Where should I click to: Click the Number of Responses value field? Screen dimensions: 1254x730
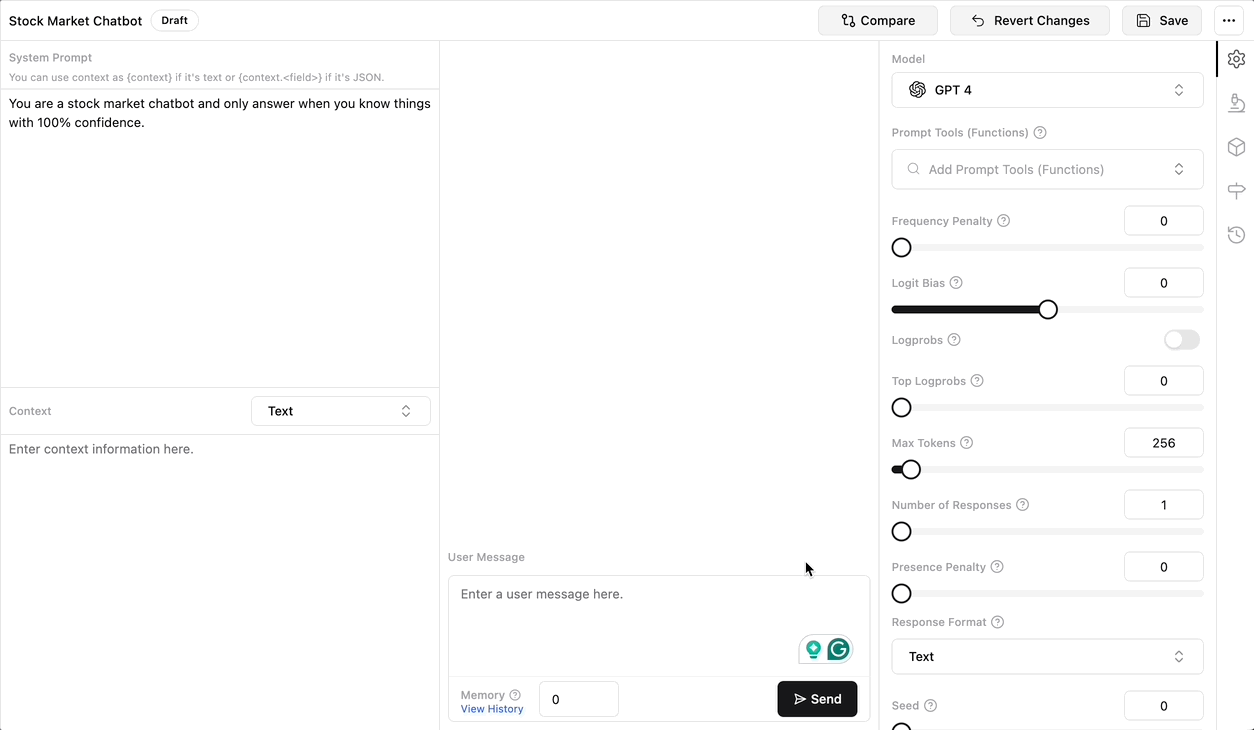1163,505
